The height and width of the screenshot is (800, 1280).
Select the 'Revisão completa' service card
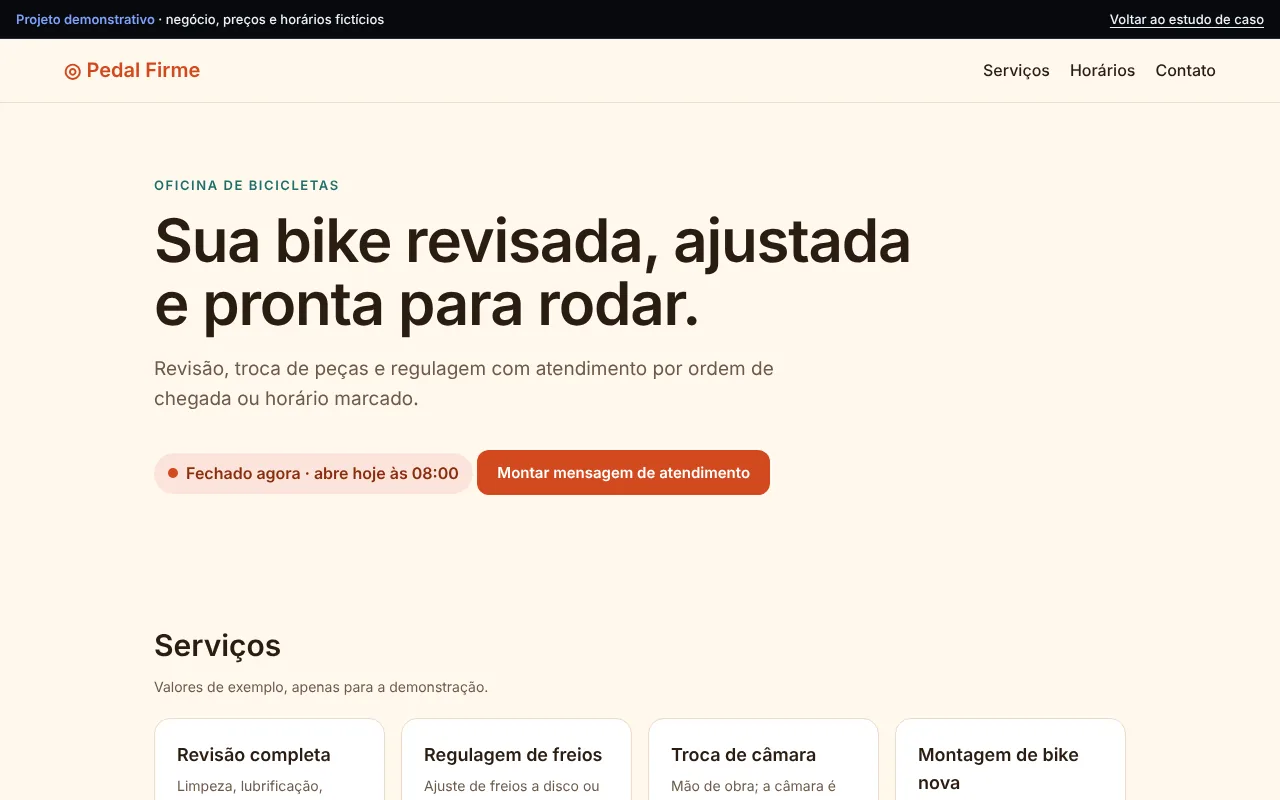269,759
